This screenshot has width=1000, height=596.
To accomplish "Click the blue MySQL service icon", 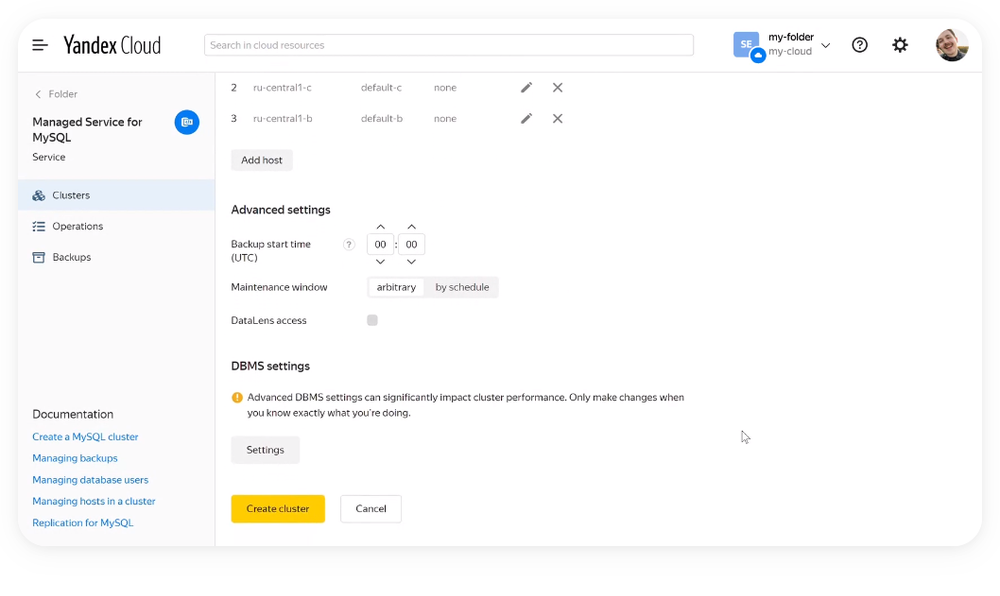I will click(187, 122).
